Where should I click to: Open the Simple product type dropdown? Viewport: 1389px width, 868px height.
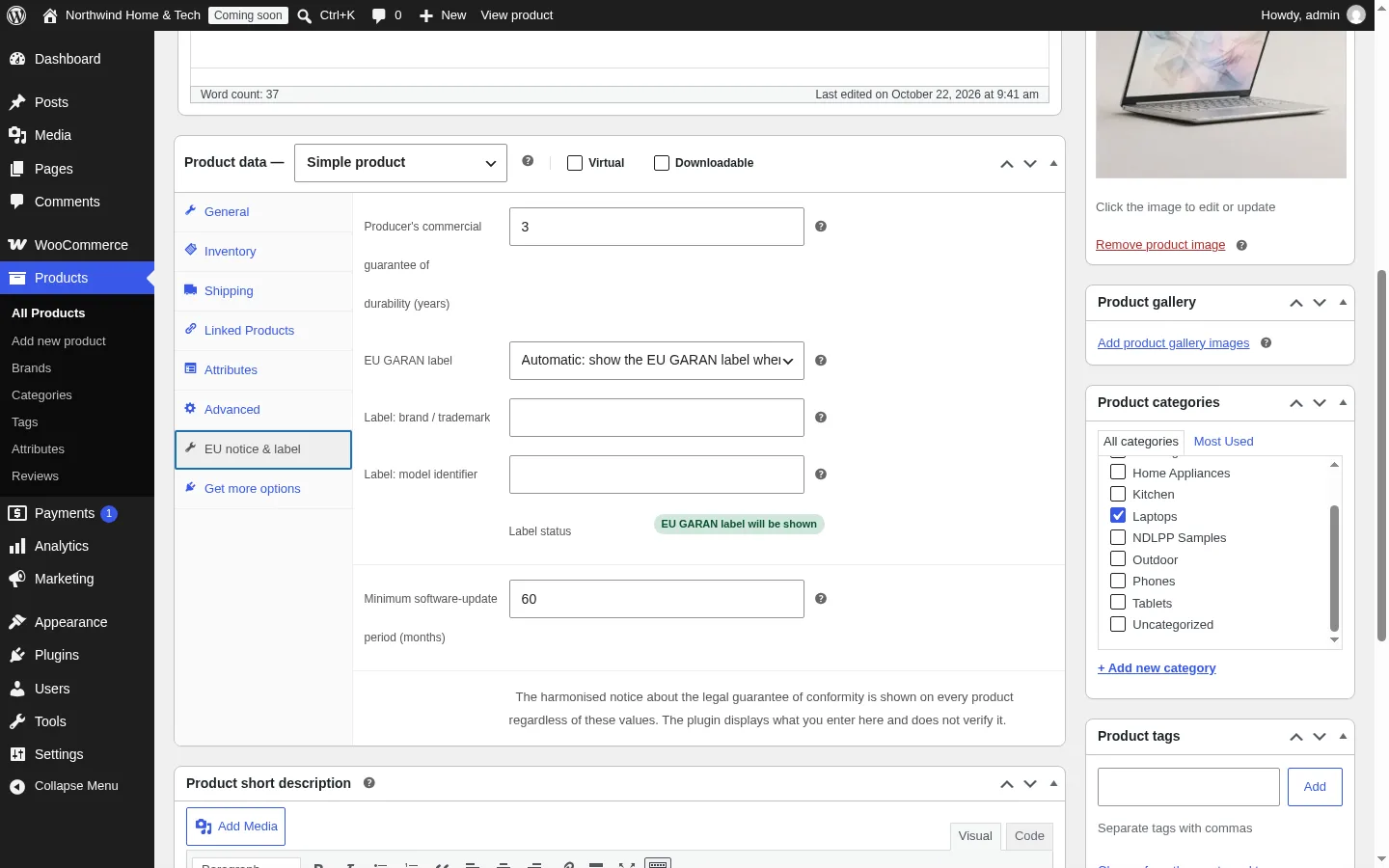tap(400, 162)
